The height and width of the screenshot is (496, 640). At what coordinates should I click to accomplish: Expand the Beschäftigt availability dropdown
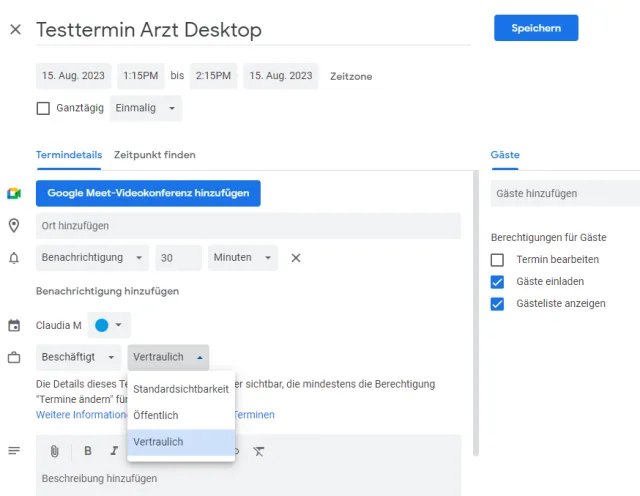78,357
